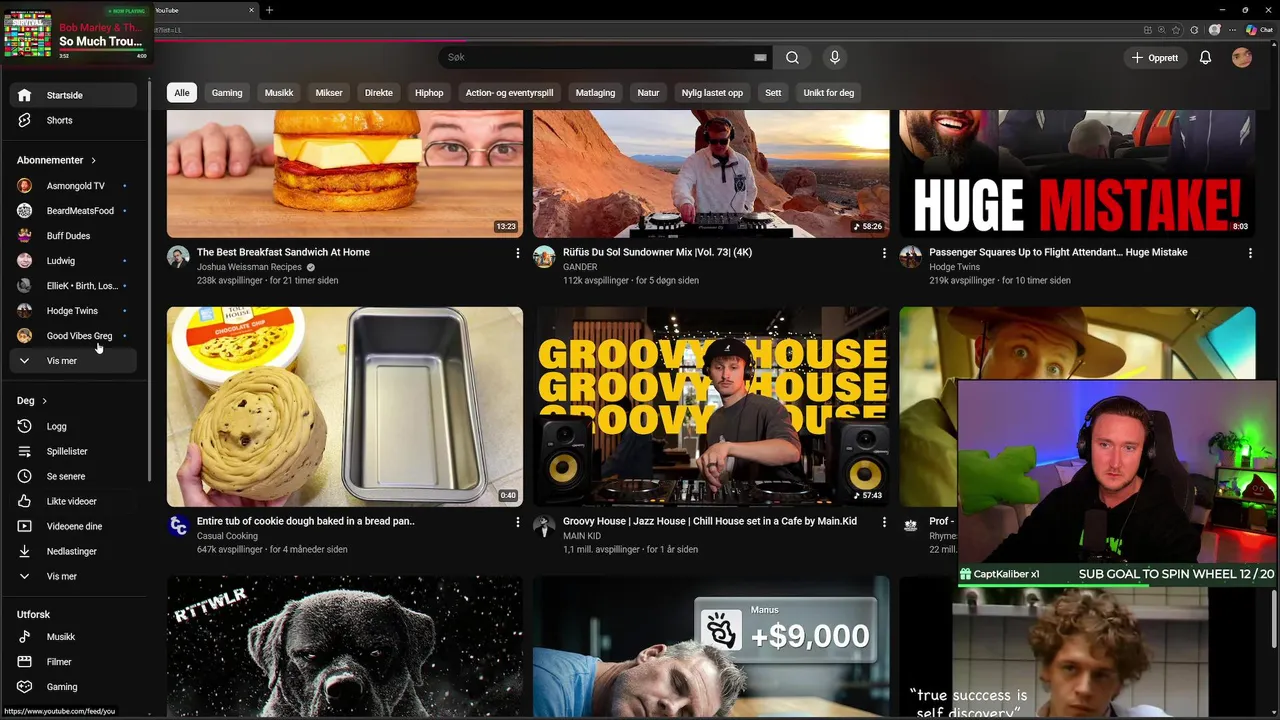The height and width of the screenshot is (720, 1280).
Task: Open Filmer icon under Utforsk
Action: pyautogui.click(x=25, y=662)
